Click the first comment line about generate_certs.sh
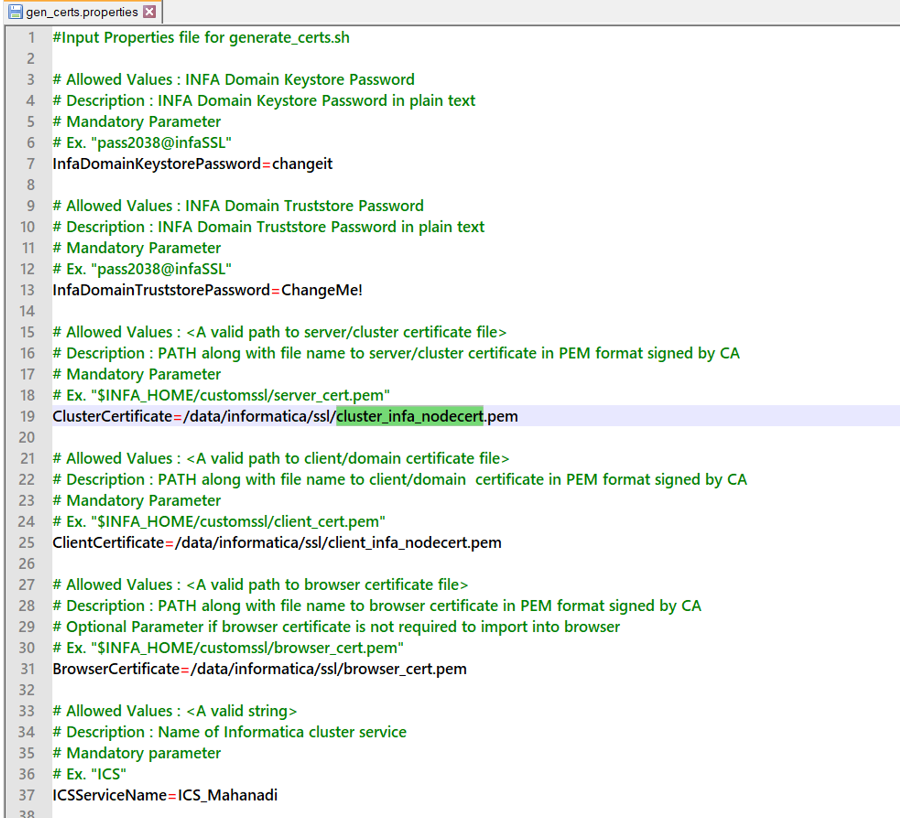 [x=201, y=37]
